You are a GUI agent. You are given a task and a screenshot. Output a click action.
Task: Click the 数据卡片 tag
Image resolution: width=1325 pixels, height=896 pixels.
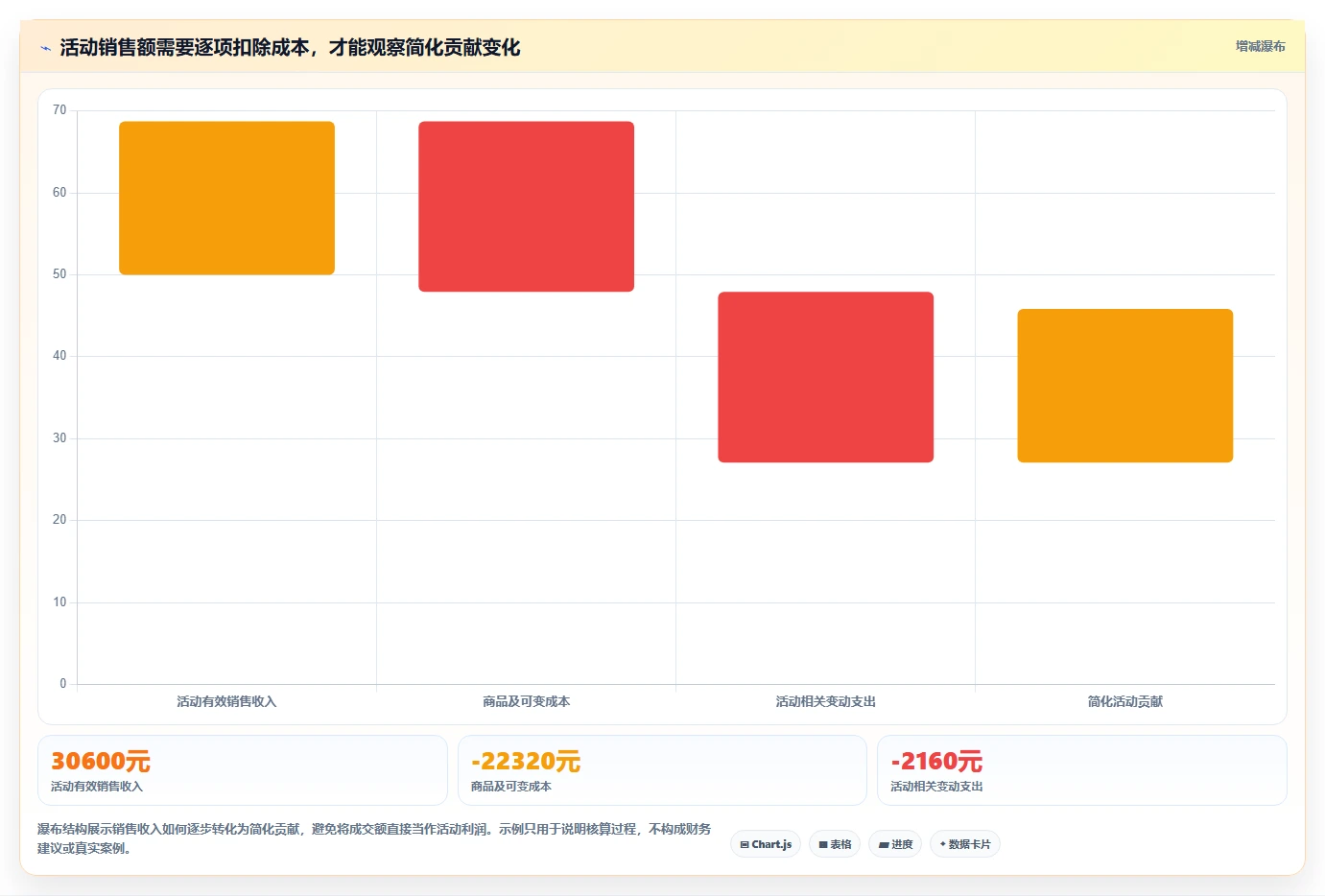[965, 844]
